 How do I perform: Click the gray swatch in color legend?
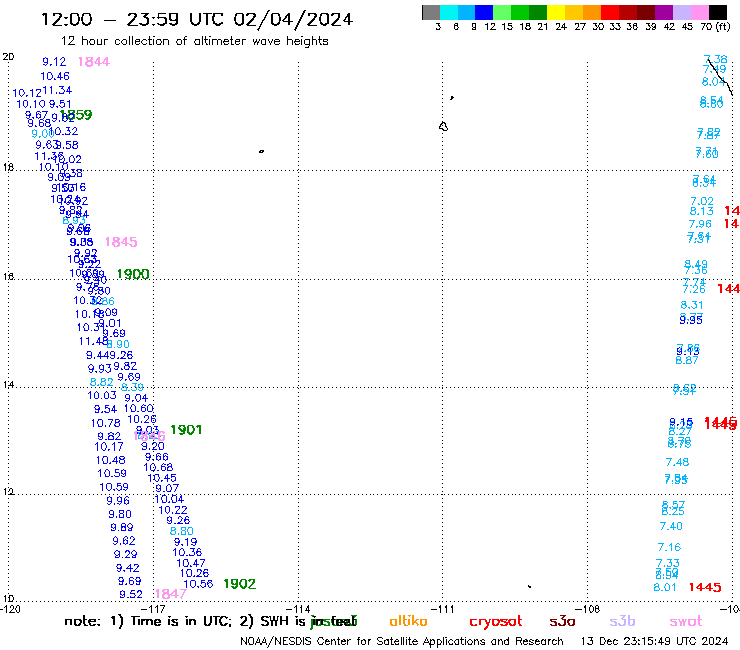[x=431, y=12]
